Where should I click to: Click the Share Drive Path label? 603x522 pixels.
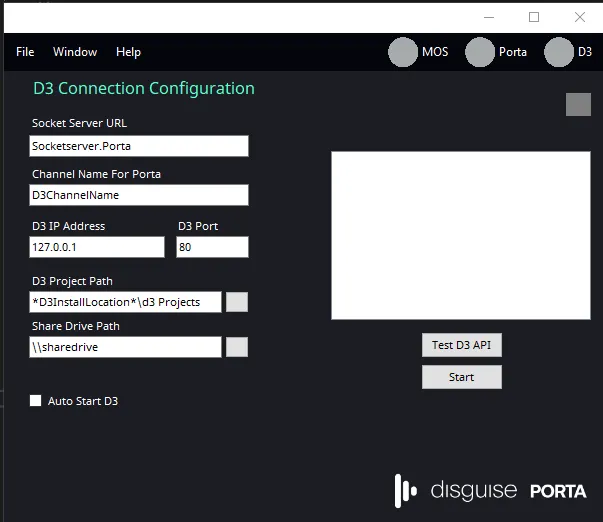pos(76,326)
